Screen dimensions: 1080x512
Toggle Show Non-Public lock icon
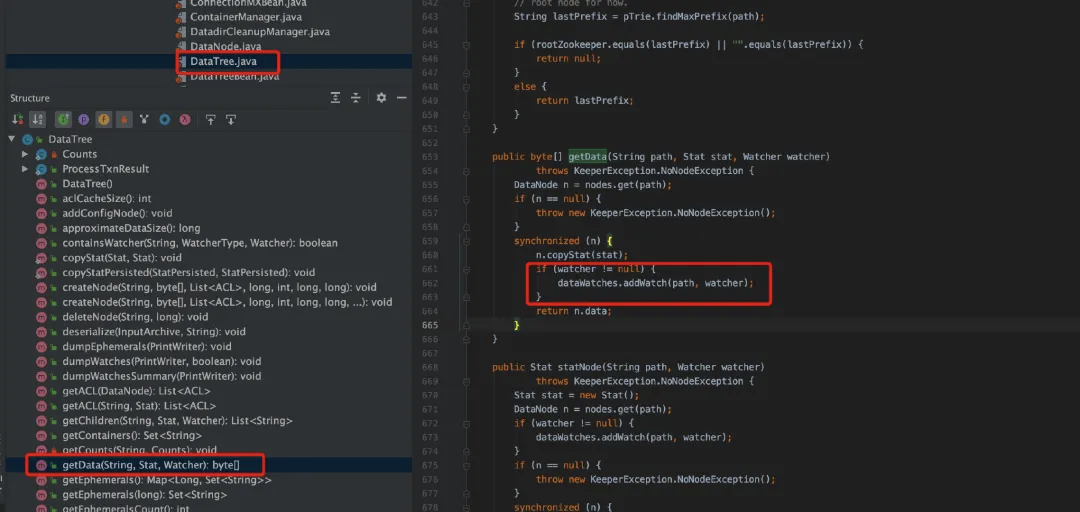(124, 120)
